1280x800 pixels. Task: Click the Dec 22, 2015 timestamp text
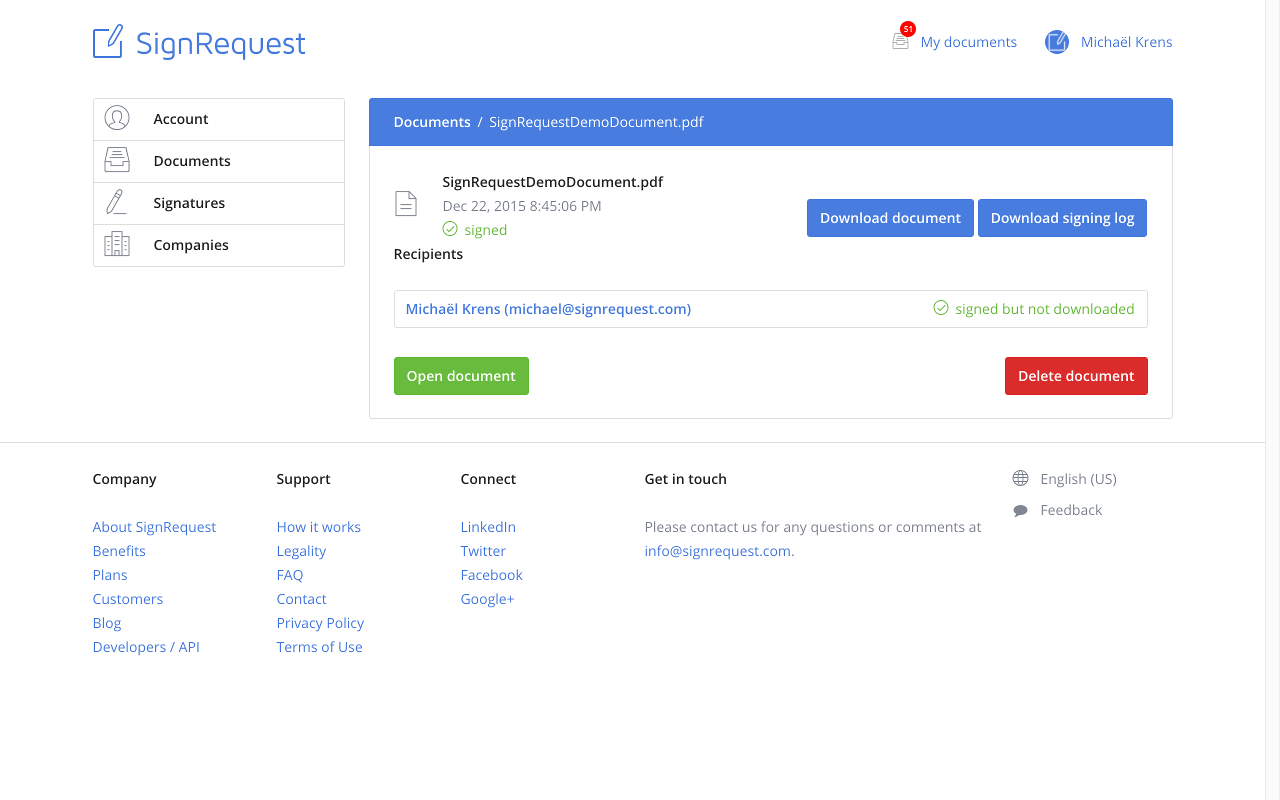(x=522, y=206)
